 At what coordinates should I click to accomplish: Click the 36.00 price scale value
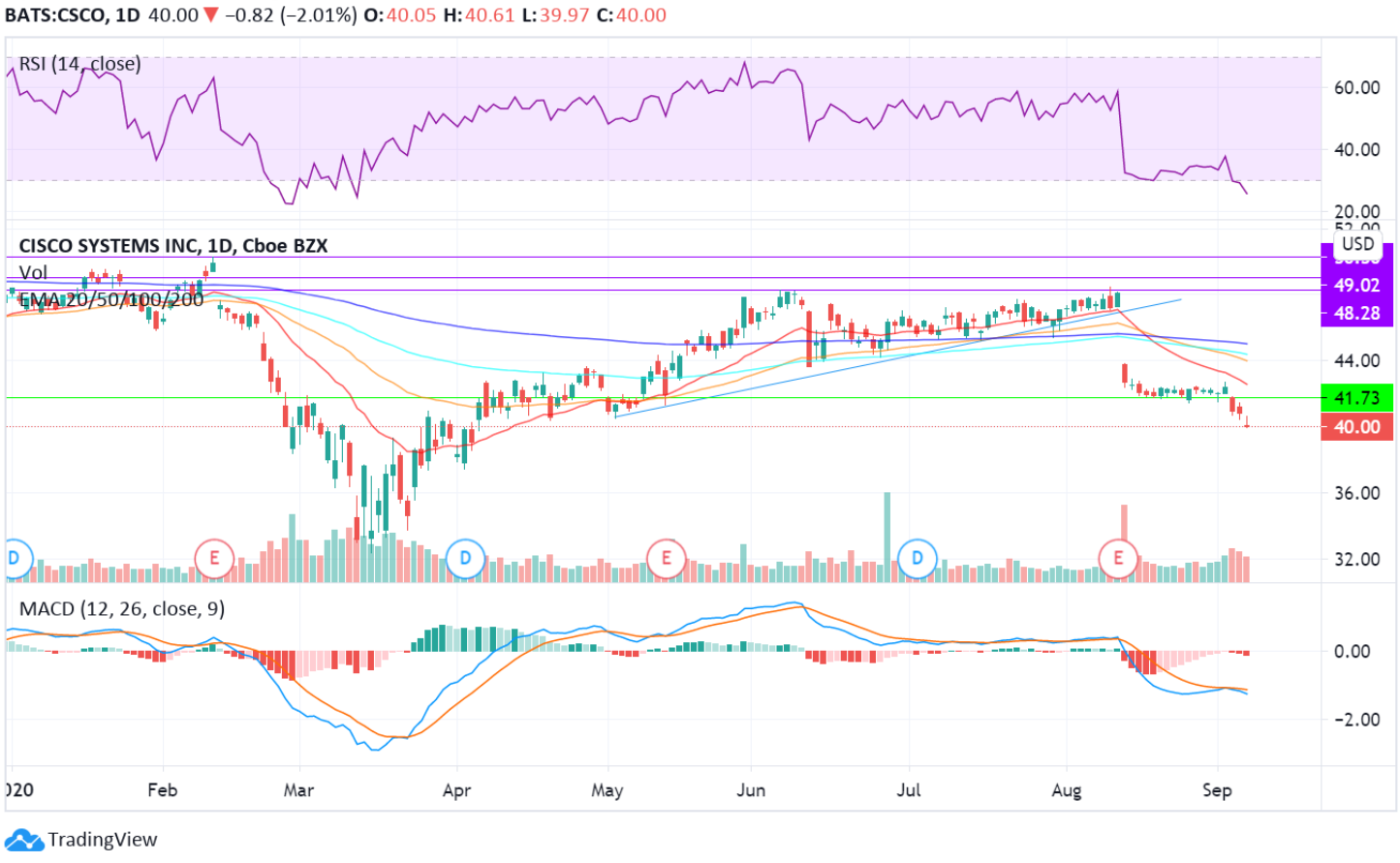pos(1356,493)
